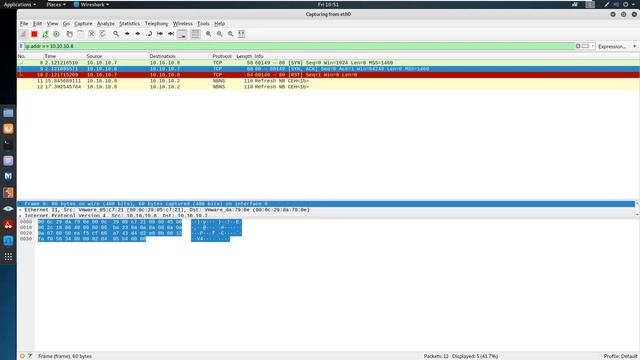Open the Capture menu
Screen dimensions: 640x360
click(83, 24)
